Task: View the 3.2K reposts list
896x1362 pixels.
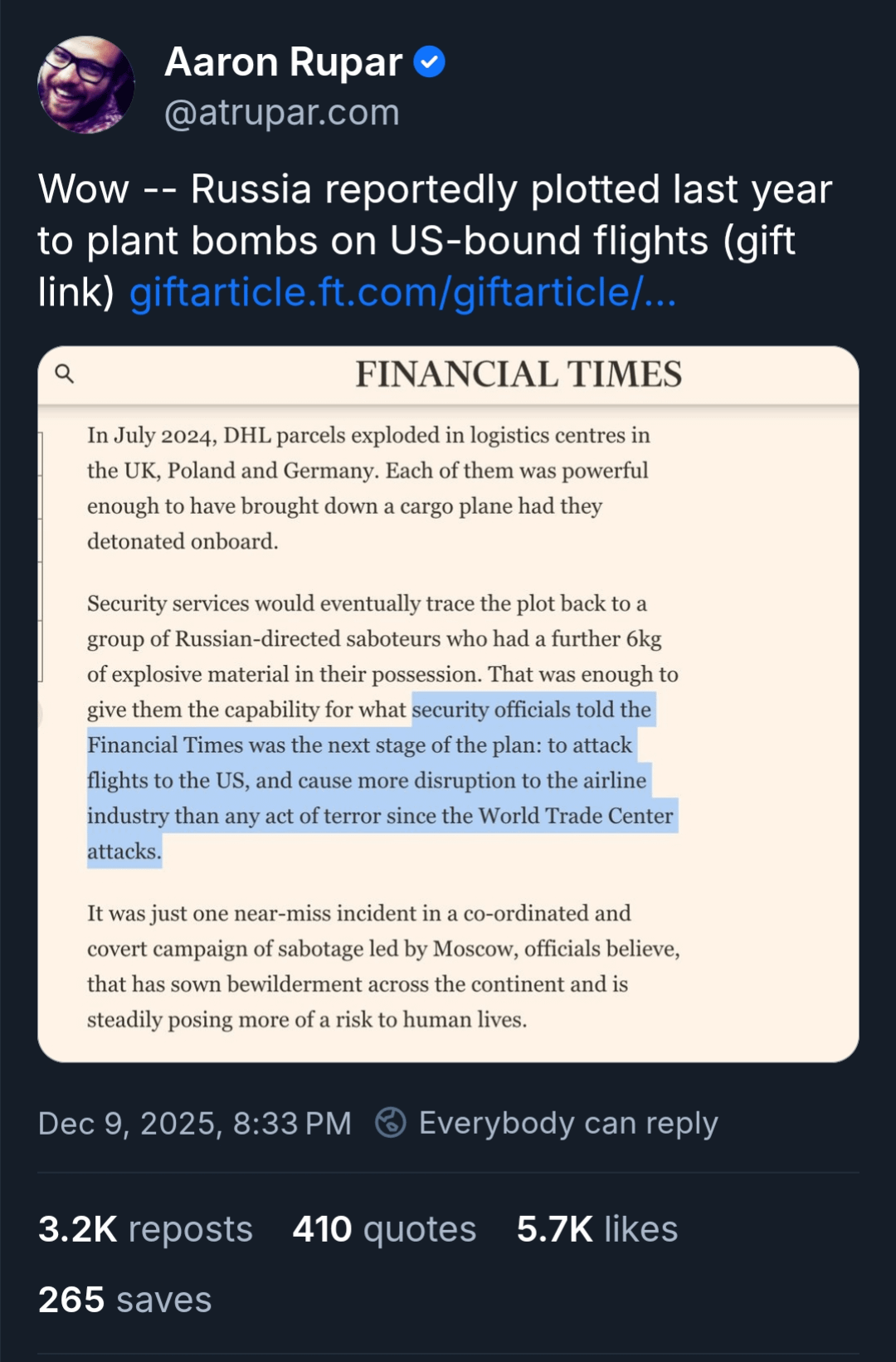Action: (x=145, y=1229)
